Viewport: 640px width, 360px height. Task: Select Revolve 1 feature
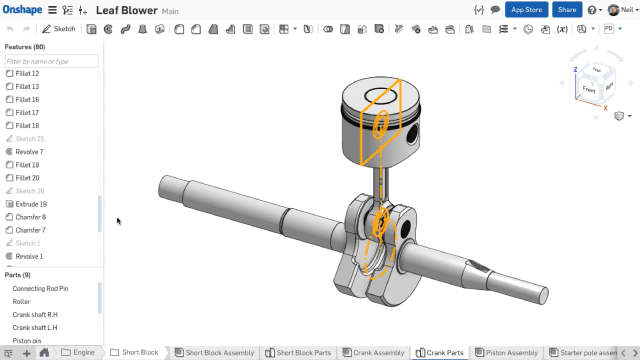pos(29,256)
